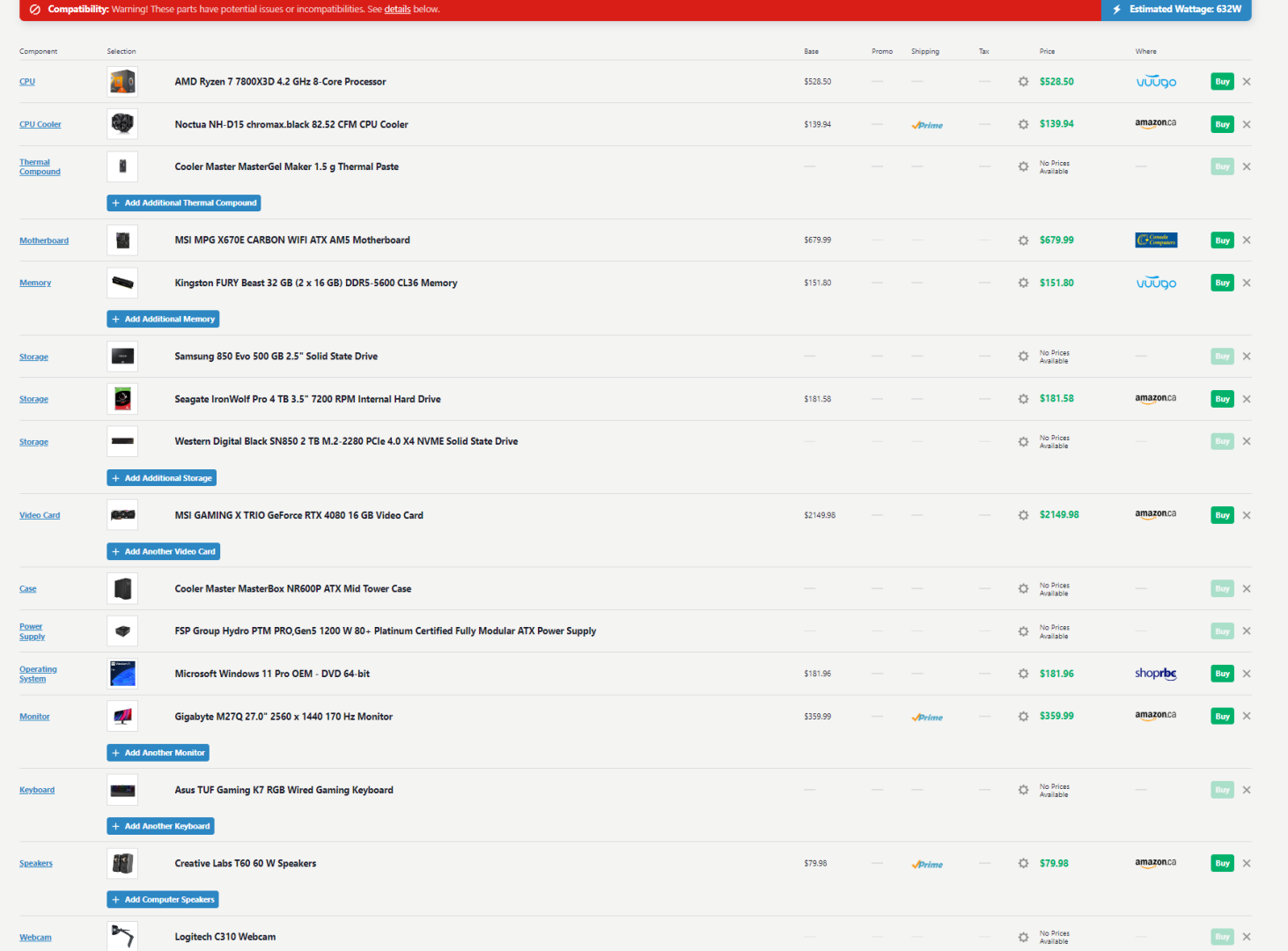The height and width of the screenshot is (951, 1288).
Task: Open the CPU component category link
Action: [27, 82]
